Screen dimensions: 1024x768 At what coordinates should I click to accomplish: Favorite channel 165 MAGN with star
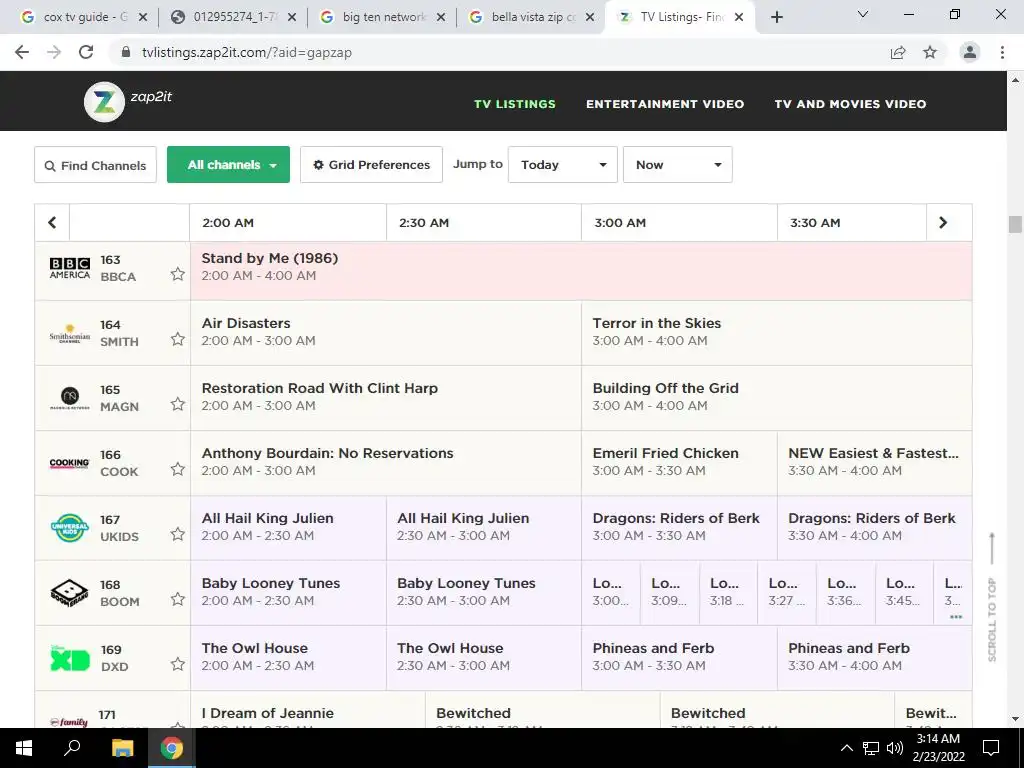(178, 404)
